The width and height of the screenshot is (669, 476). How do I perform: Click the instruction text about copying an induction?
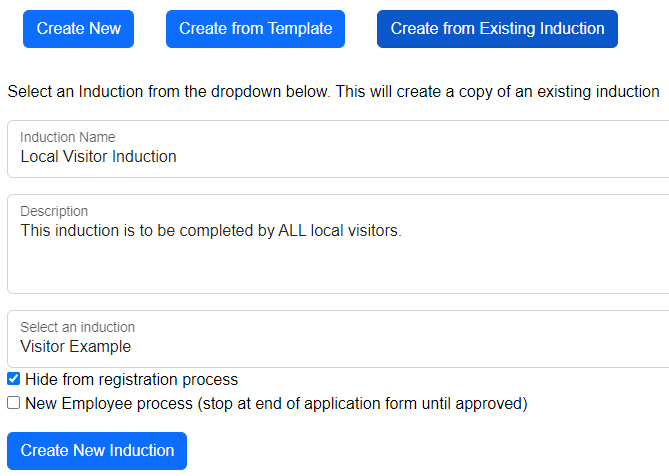333,92
